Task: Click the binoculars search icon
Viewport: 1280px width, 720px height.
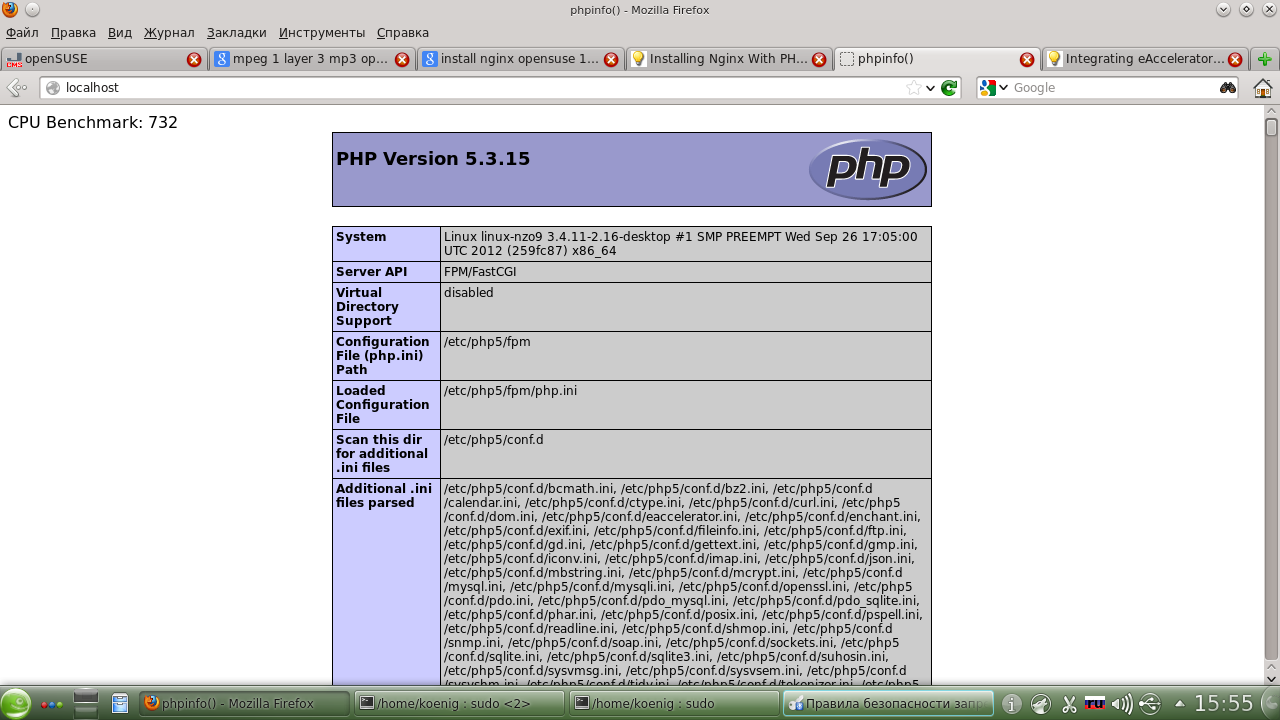Action: click(1227, 88)
